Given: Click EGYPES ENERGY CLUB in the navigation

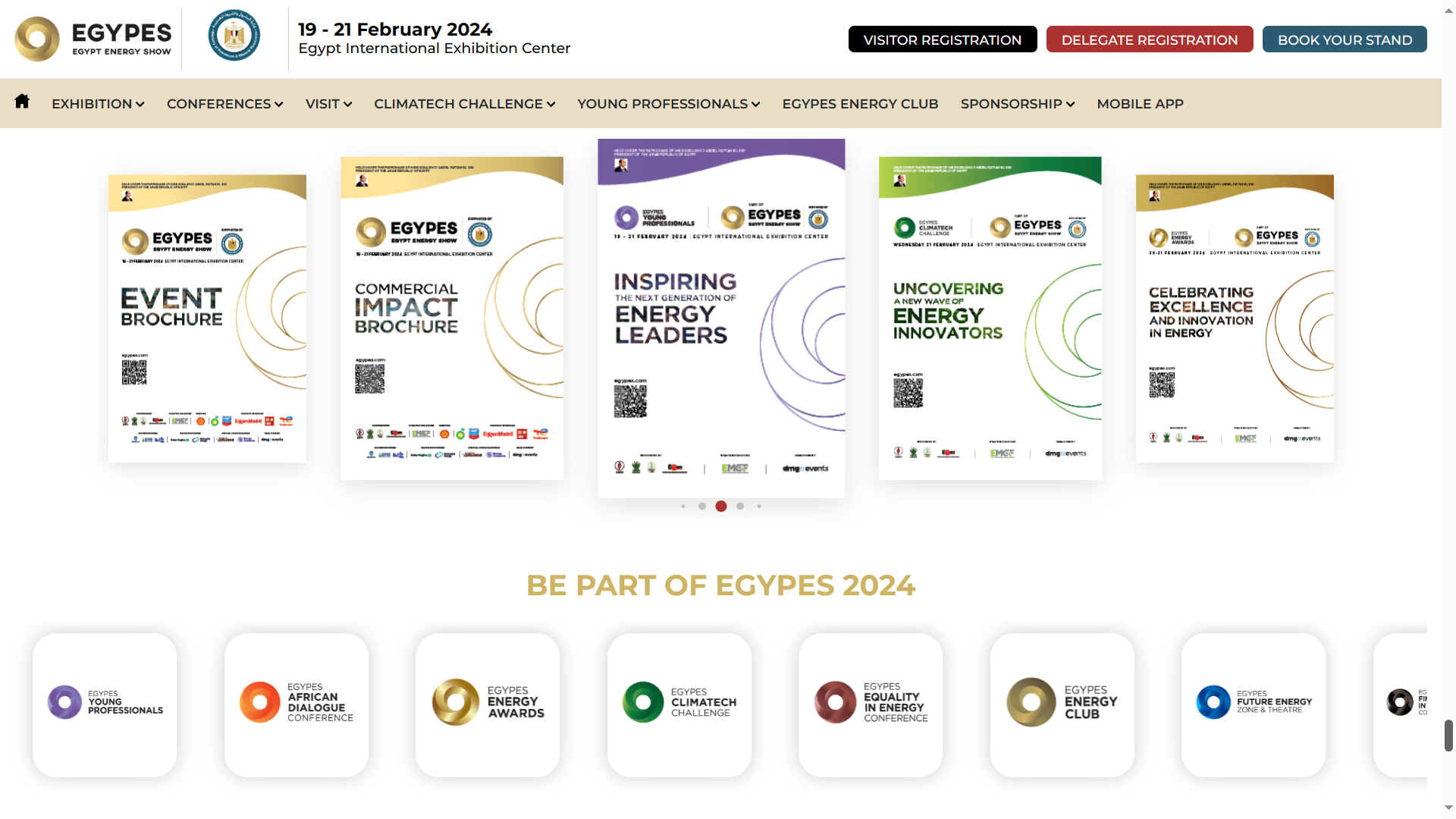Looking at the screenshot, I should click(x=860, y=104).
